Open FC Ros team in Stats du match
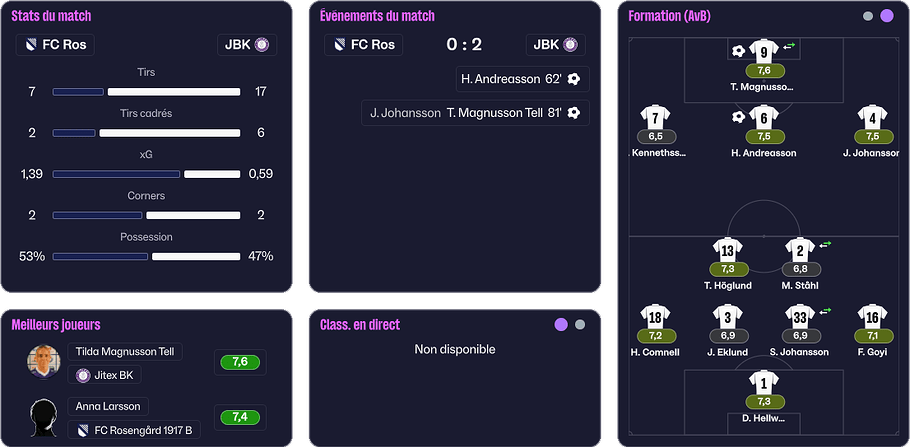 point(55,45)
